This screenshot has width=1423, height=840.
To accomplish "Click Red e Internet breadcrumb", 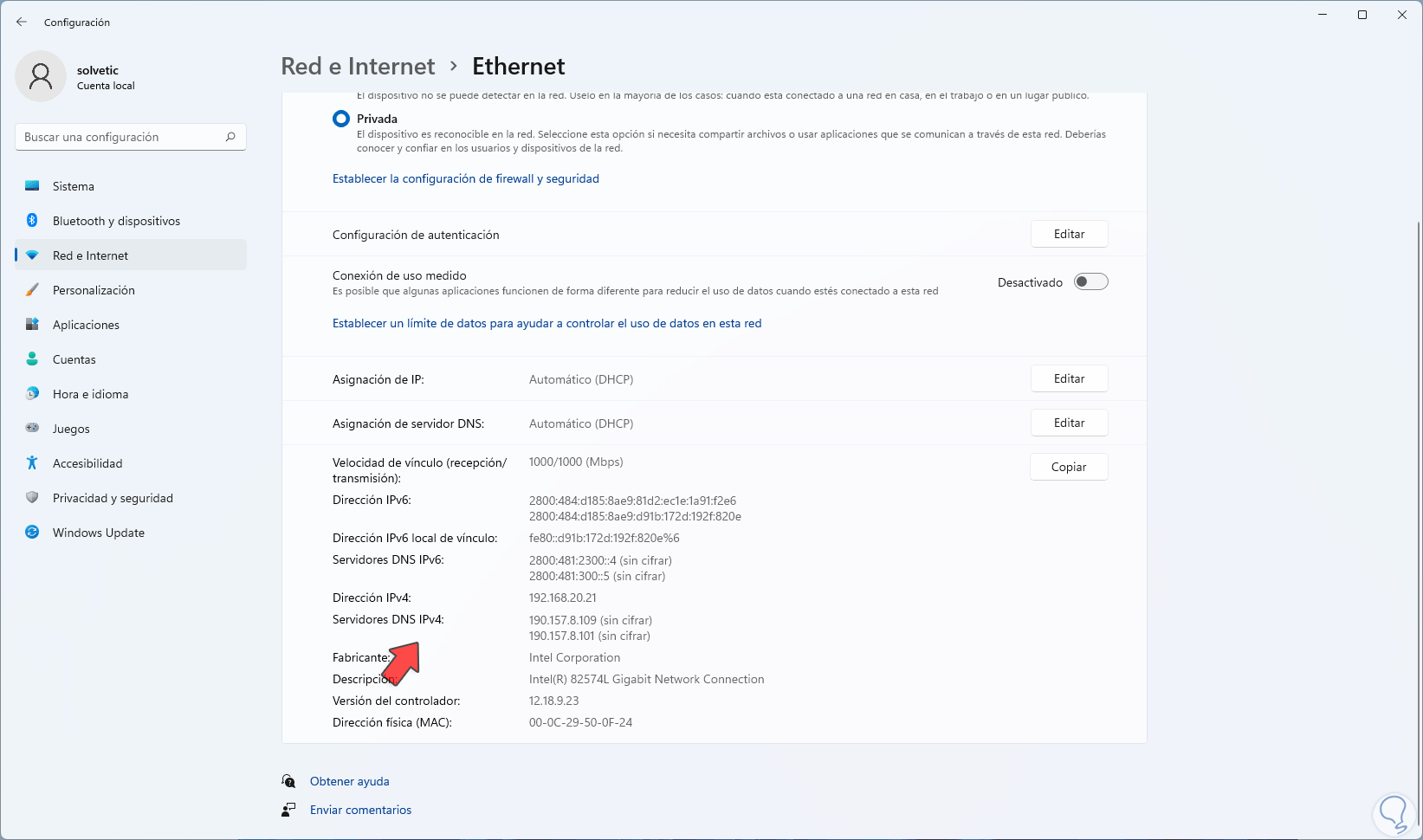I will (358, 66).
